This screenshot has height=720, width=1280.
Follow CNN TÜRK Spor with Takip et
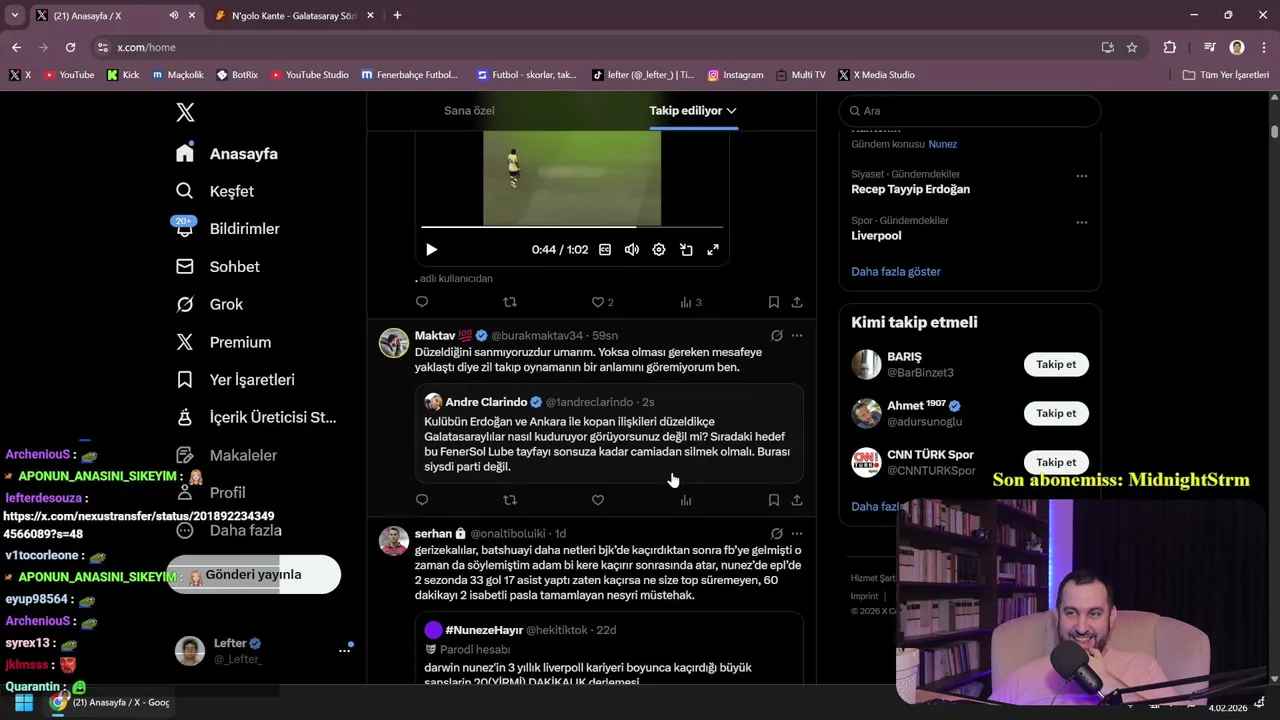pyautogui.click(x=1056, y=463)
